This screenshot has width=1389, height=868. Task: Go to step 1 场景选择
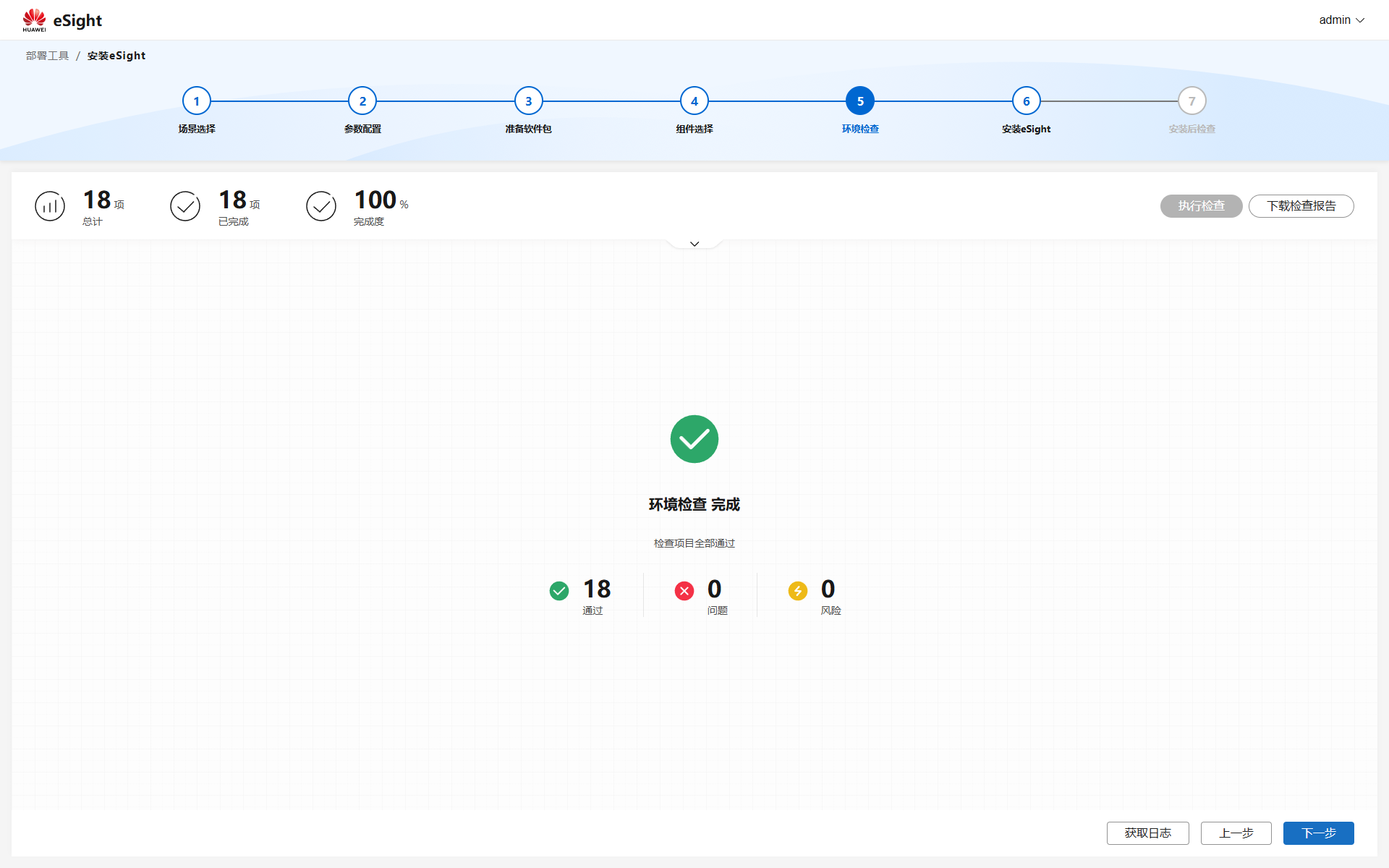click(197, 101)
